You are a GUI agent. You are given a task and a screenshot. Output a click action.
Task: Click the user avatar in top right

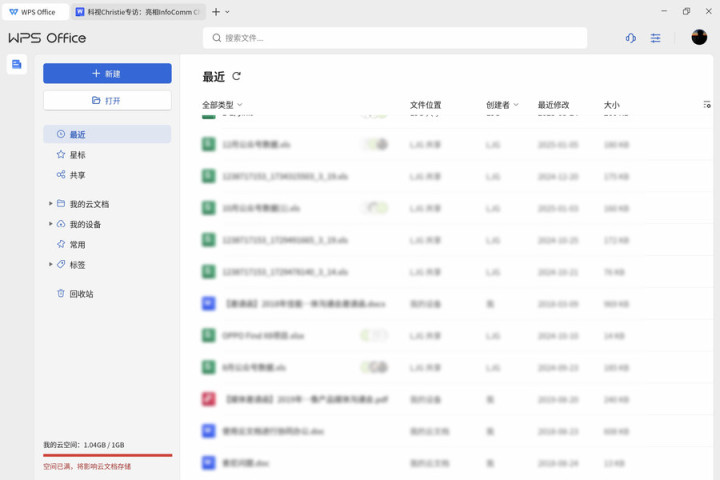click(x=699, y=37)
